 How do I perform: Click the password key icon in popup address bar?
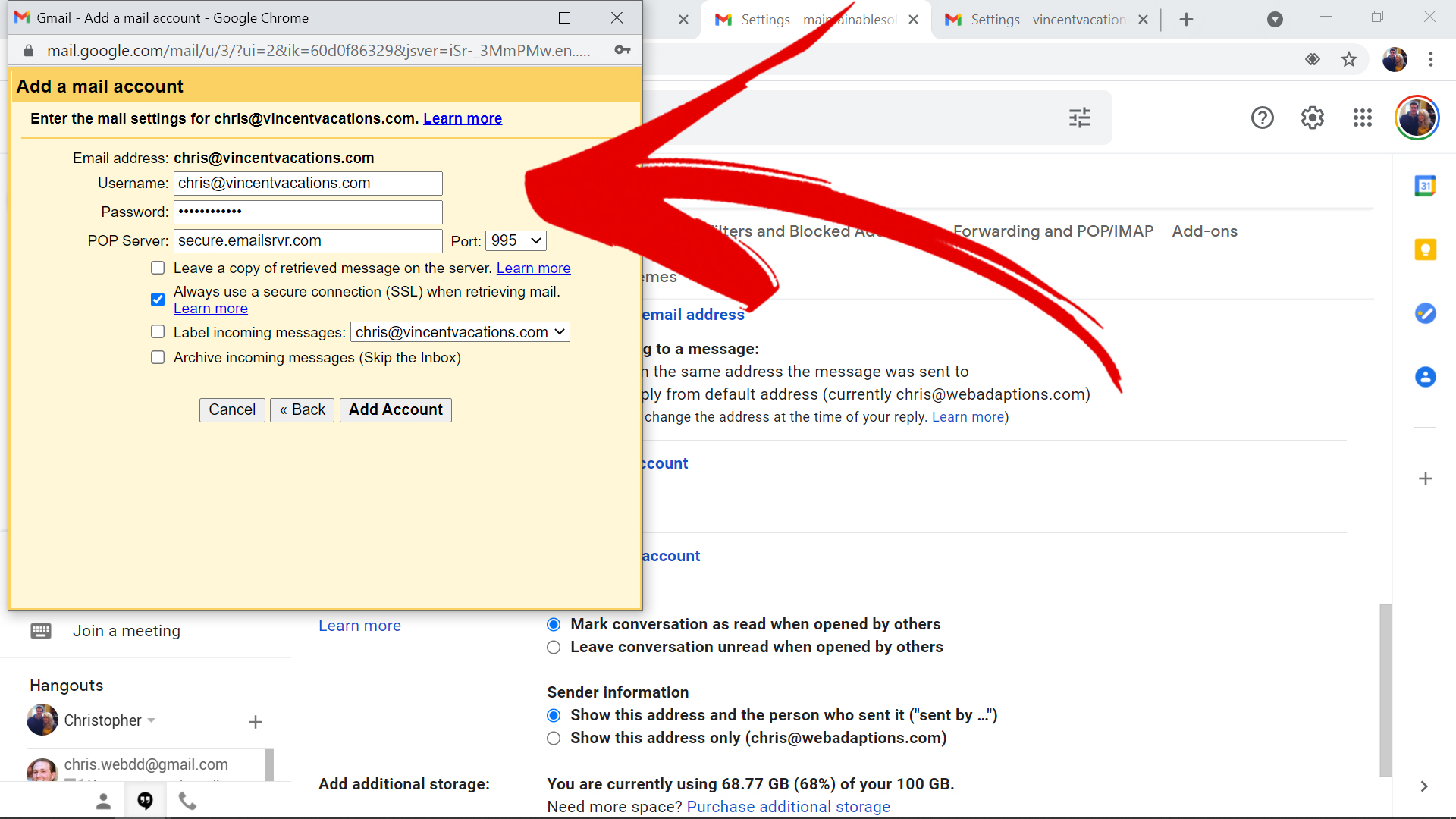tap(623, 50)
